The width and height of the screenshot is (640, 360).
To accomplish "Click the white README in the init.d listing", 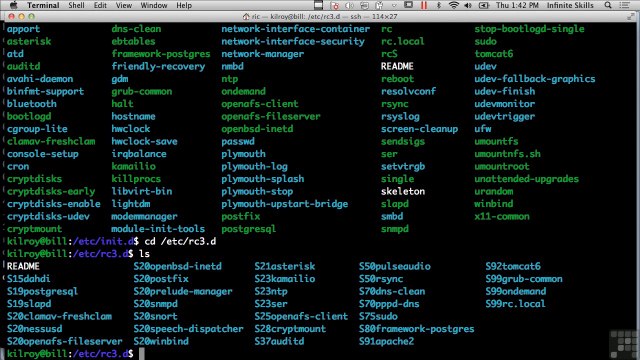I will (x=397, y=66).
